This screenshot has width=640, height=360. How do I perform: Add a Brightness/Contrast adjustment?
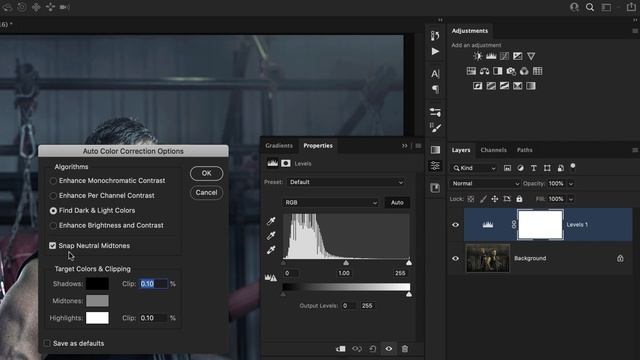pyautogui.click(x=478, y=56)
